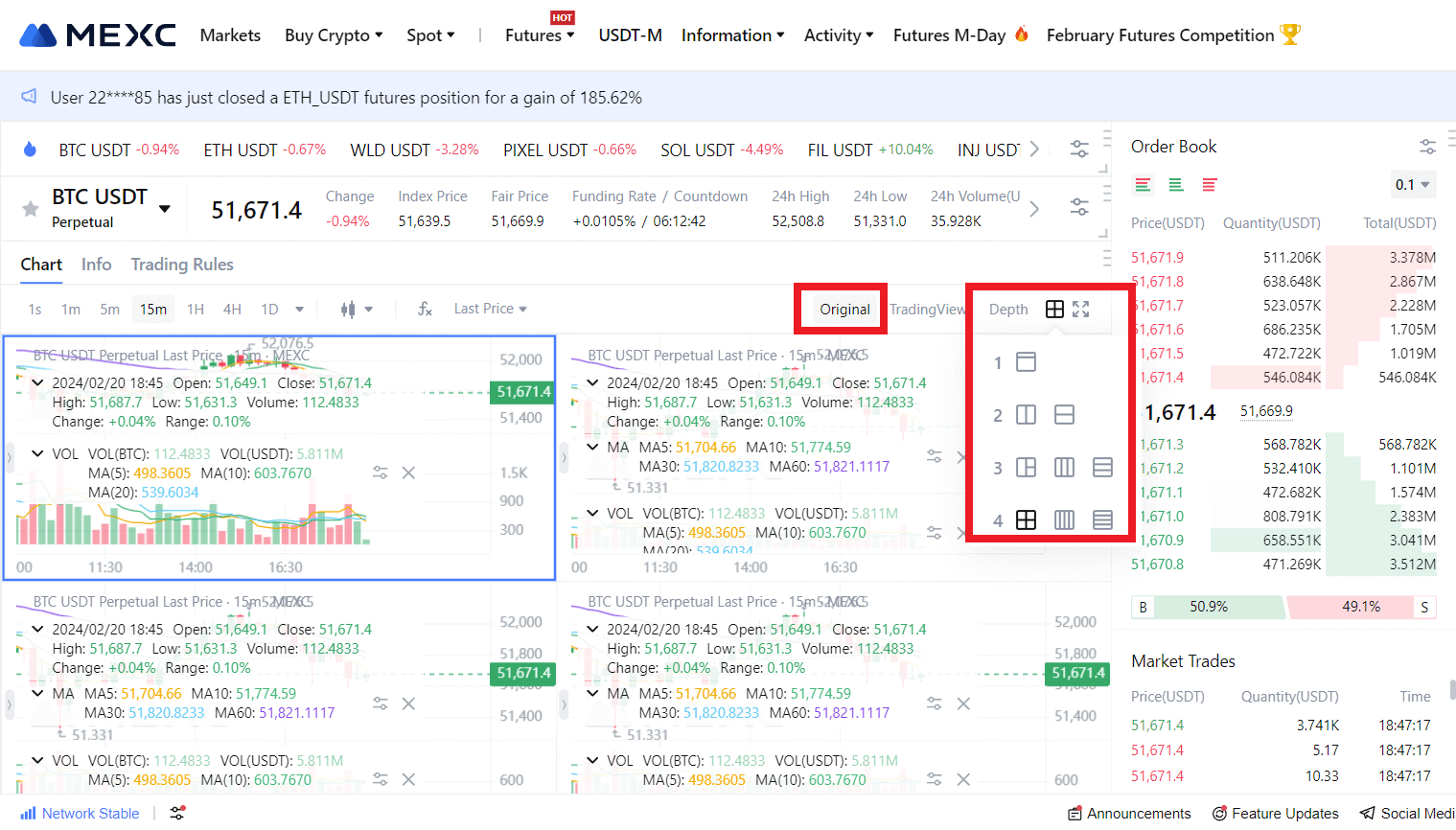The height and width of the screenshot is (830, 1456).
Task: Open the 0.1 price grouping dropdown
Action: coord(1413,185)
